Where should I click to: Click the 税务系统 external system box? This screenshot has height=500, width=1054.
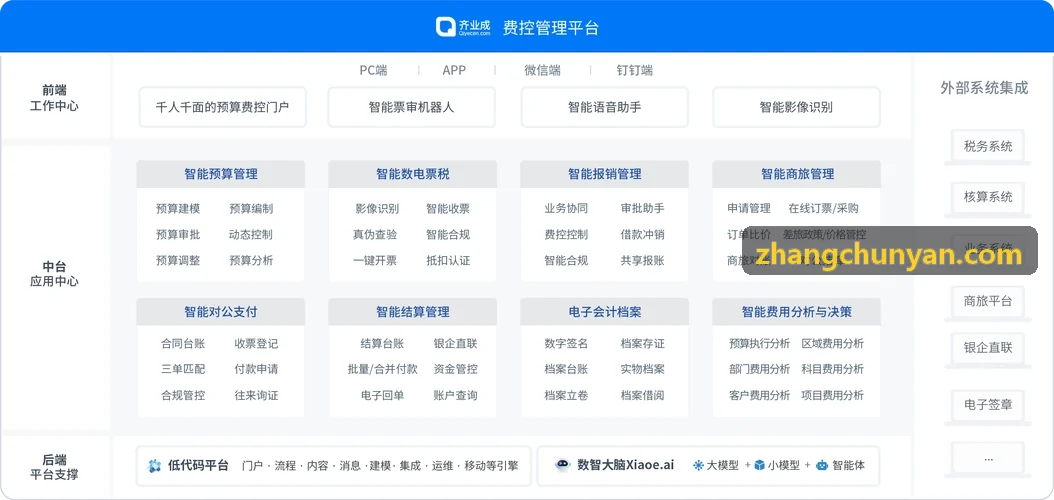click(987, 146)
